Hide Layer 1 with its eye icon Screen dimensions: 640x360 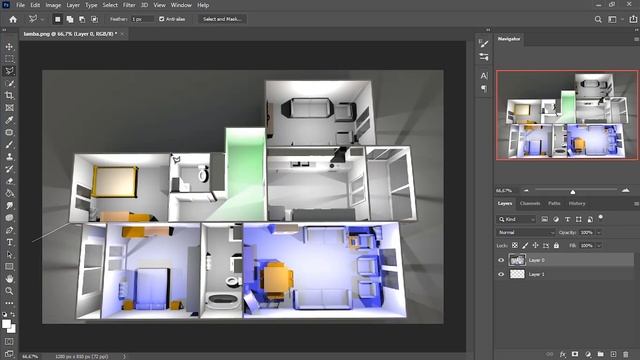tap(501, 274)
